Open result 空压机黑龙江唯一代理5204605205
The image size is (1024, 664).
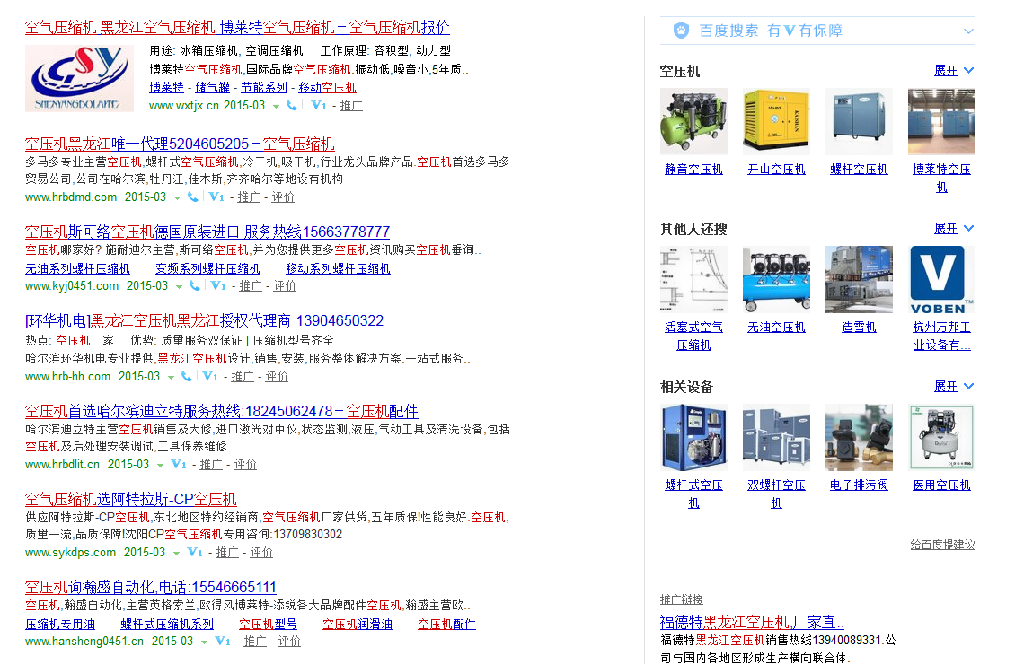tap(180, 144)
